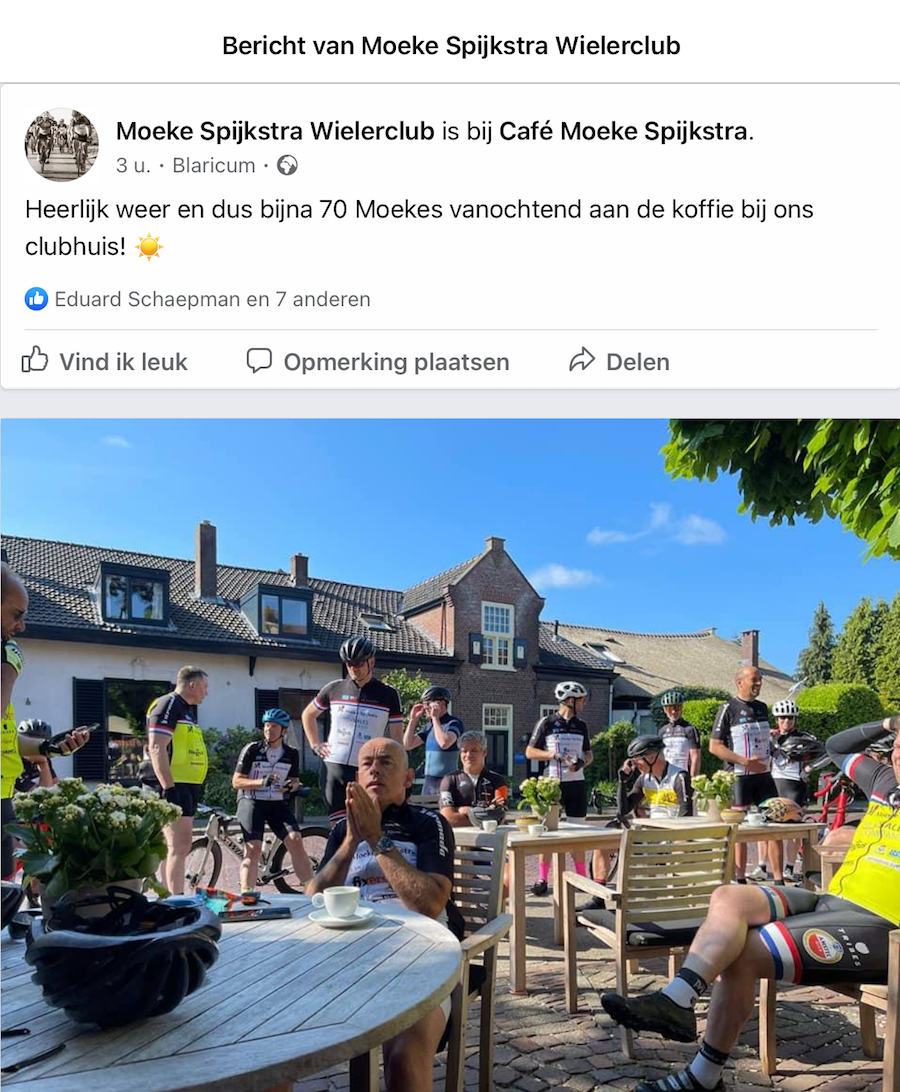Viewport: 900px width, 1092px height.
Task: Click the 3 u. post timestamp
Action: click(133, 166)
